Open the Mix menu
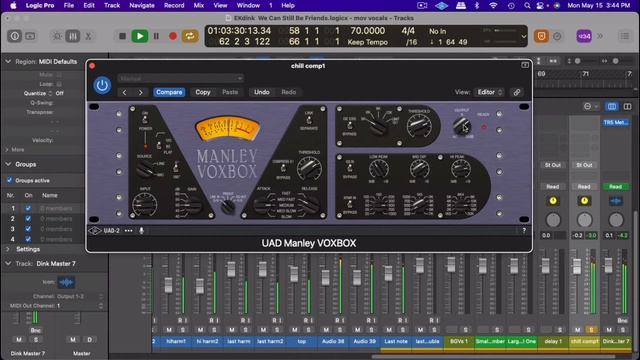 [x=198, y=5]
